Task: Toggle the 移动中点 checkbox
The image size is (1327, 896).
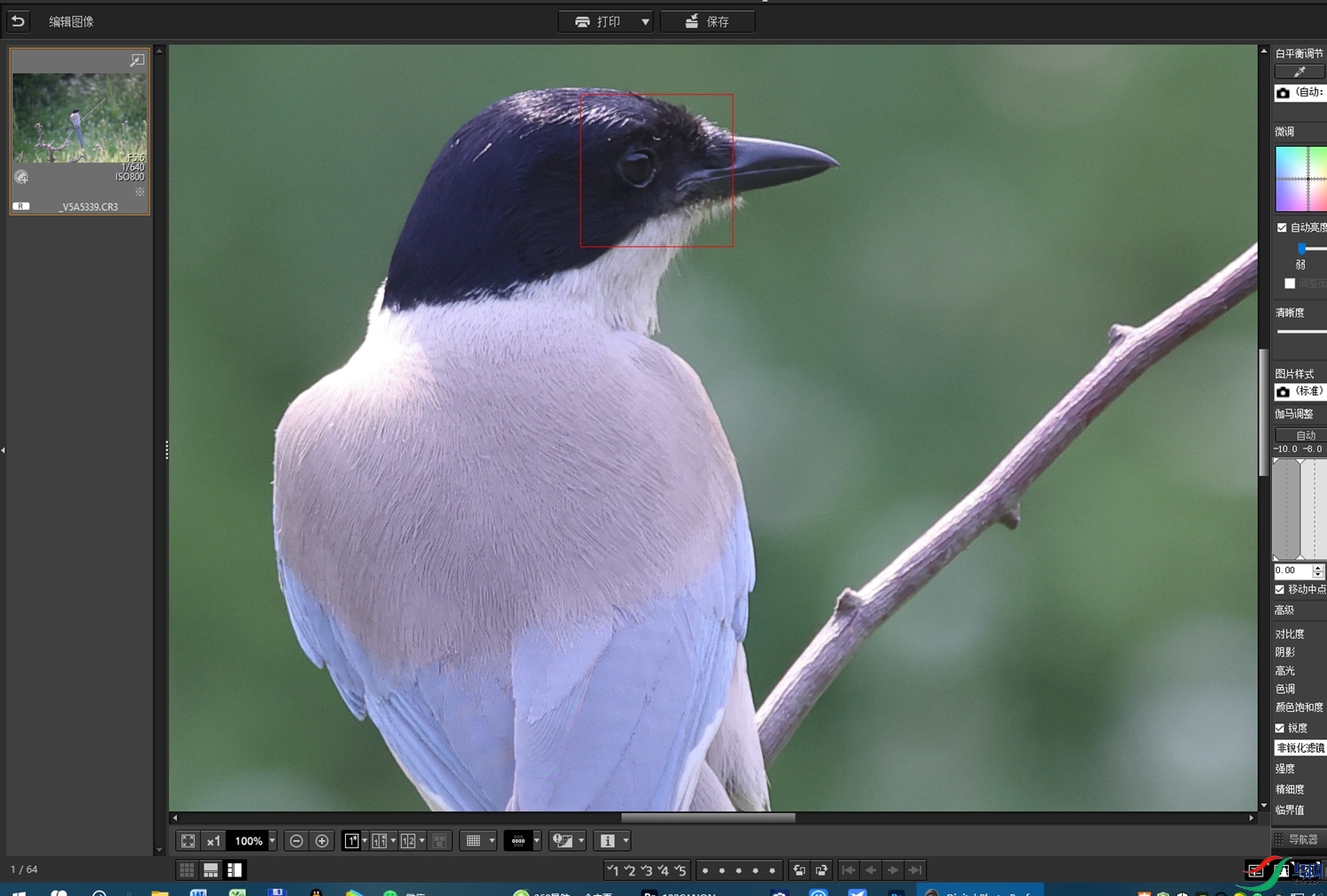Action: [x=1279, y=589]
